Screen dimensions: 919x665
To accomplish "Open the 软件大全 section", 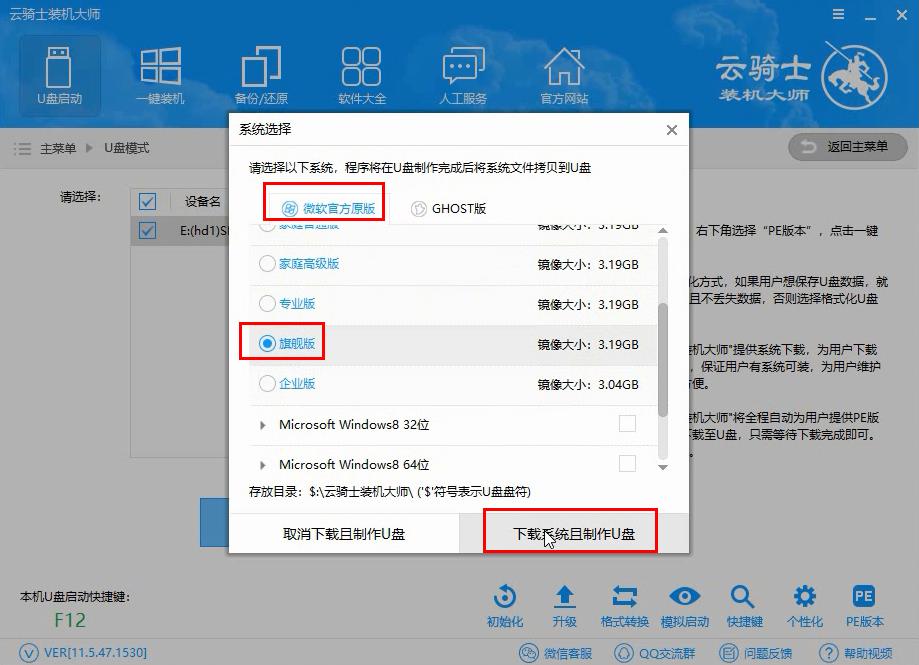I will pyautogui.click(x=362, y=76).
